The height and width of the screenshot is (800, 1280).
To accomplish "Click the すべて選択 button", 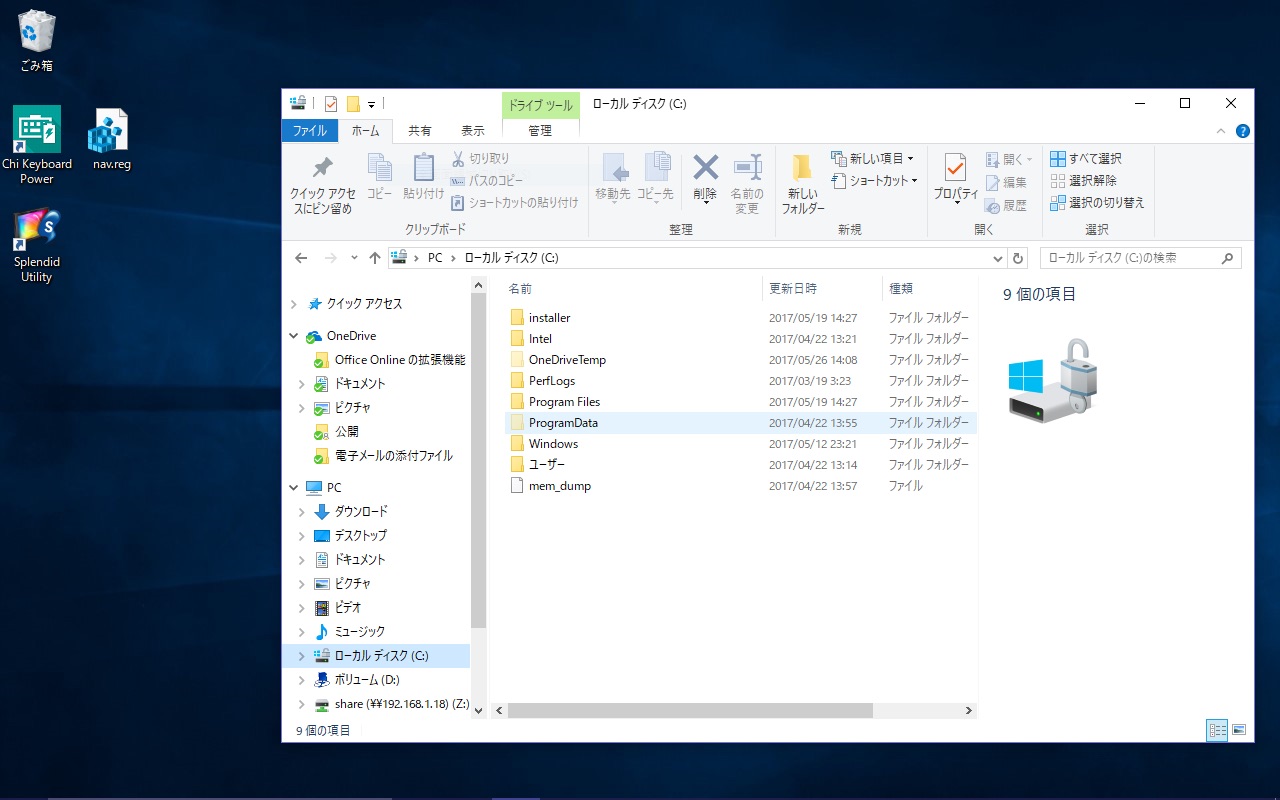I will (x=1086, y=158).
